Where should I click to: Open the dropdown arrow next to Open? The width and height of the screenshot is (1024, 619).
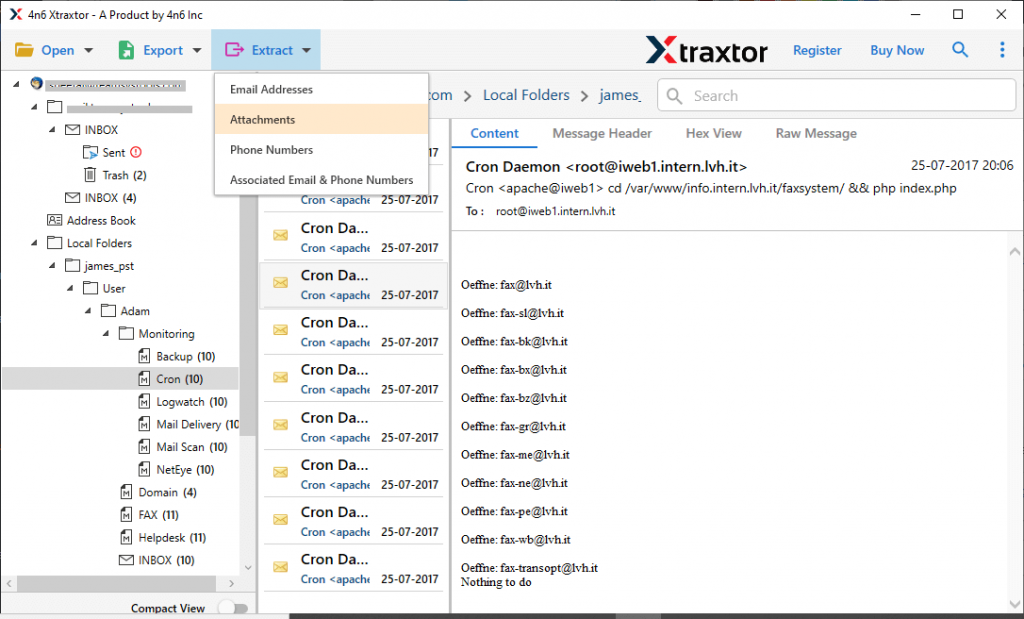(x=89, y=49)
